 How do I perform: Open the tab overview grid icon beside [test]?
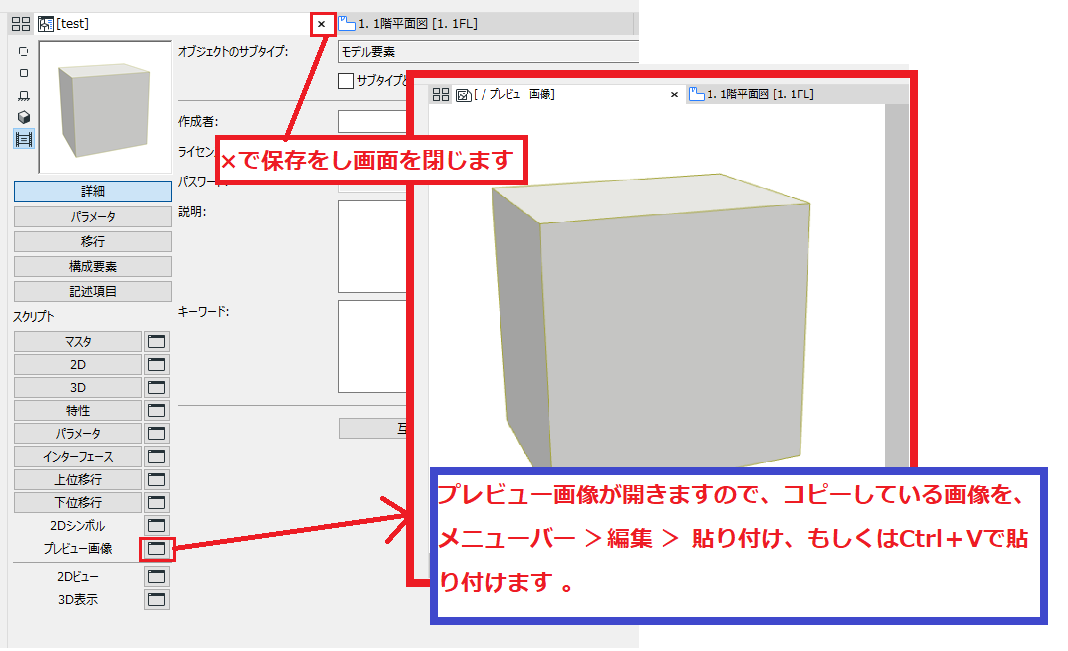click(21, 24)
